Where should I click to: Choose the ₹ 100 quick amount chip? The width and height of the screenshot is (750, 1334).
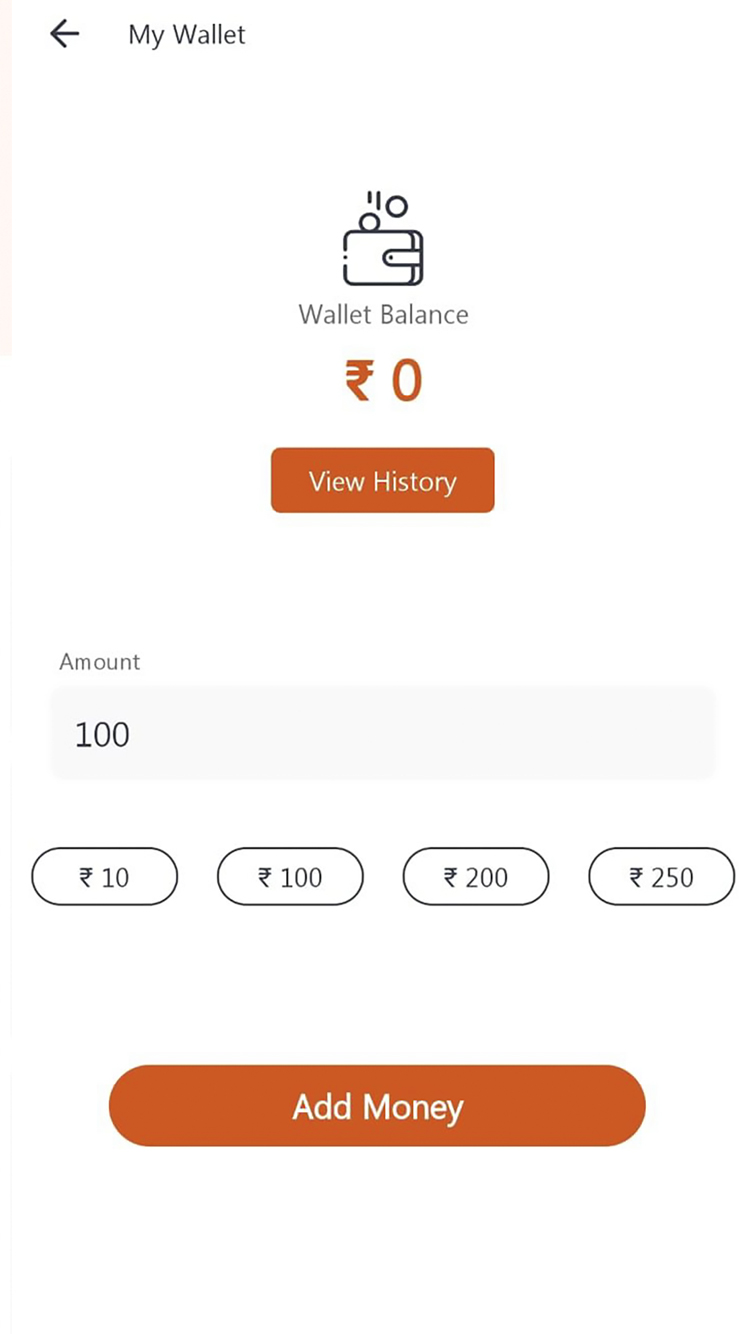tap(290, 877)
